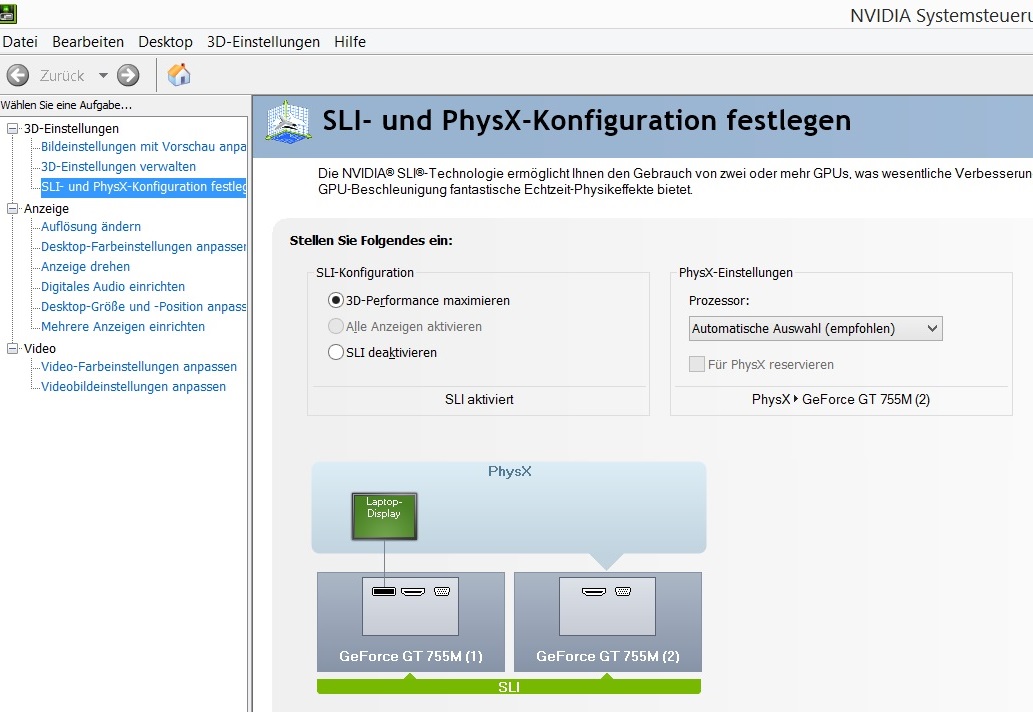Click the Back arrow button
Viewport: 1033px width, 712px height.
(18, 75)
